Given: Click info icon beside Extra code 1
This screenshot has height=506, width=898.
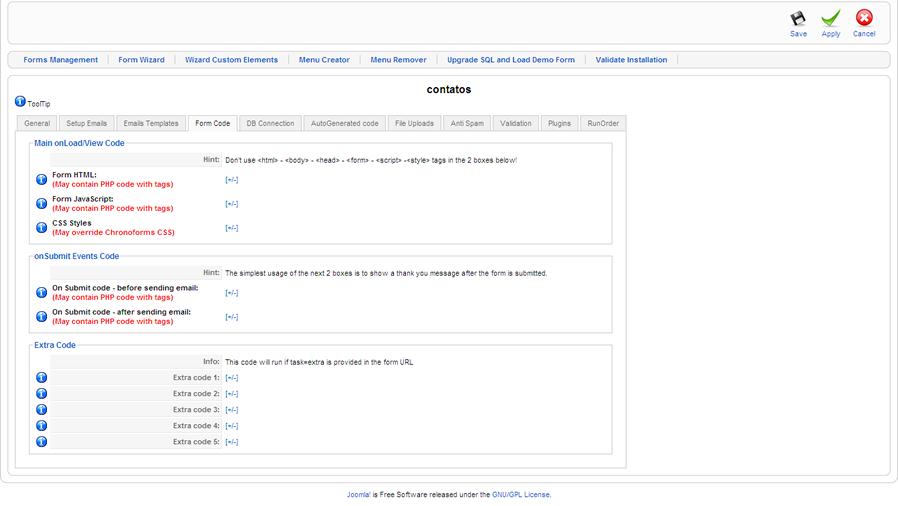Looking at the screenshot, I should (x=41, y=377).
